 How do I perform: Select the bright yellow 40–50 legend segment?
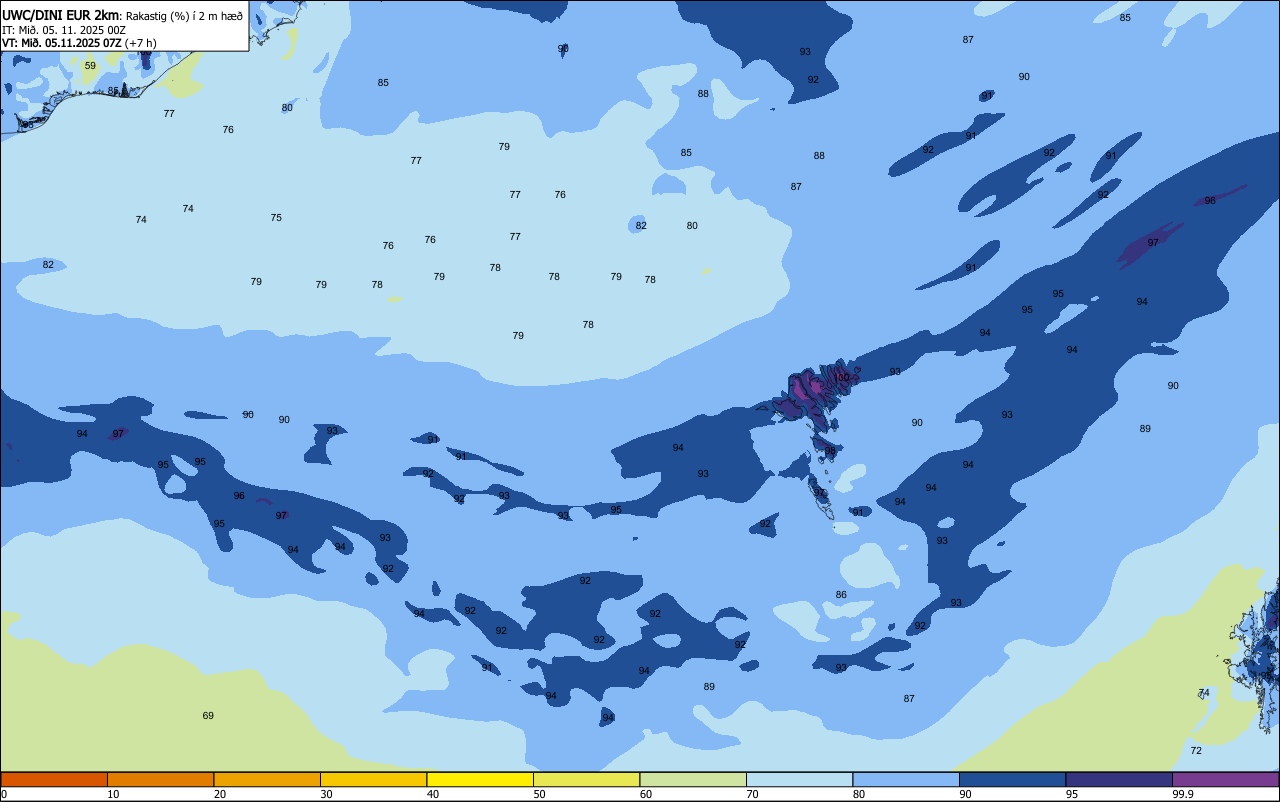[x=480, y=779]
